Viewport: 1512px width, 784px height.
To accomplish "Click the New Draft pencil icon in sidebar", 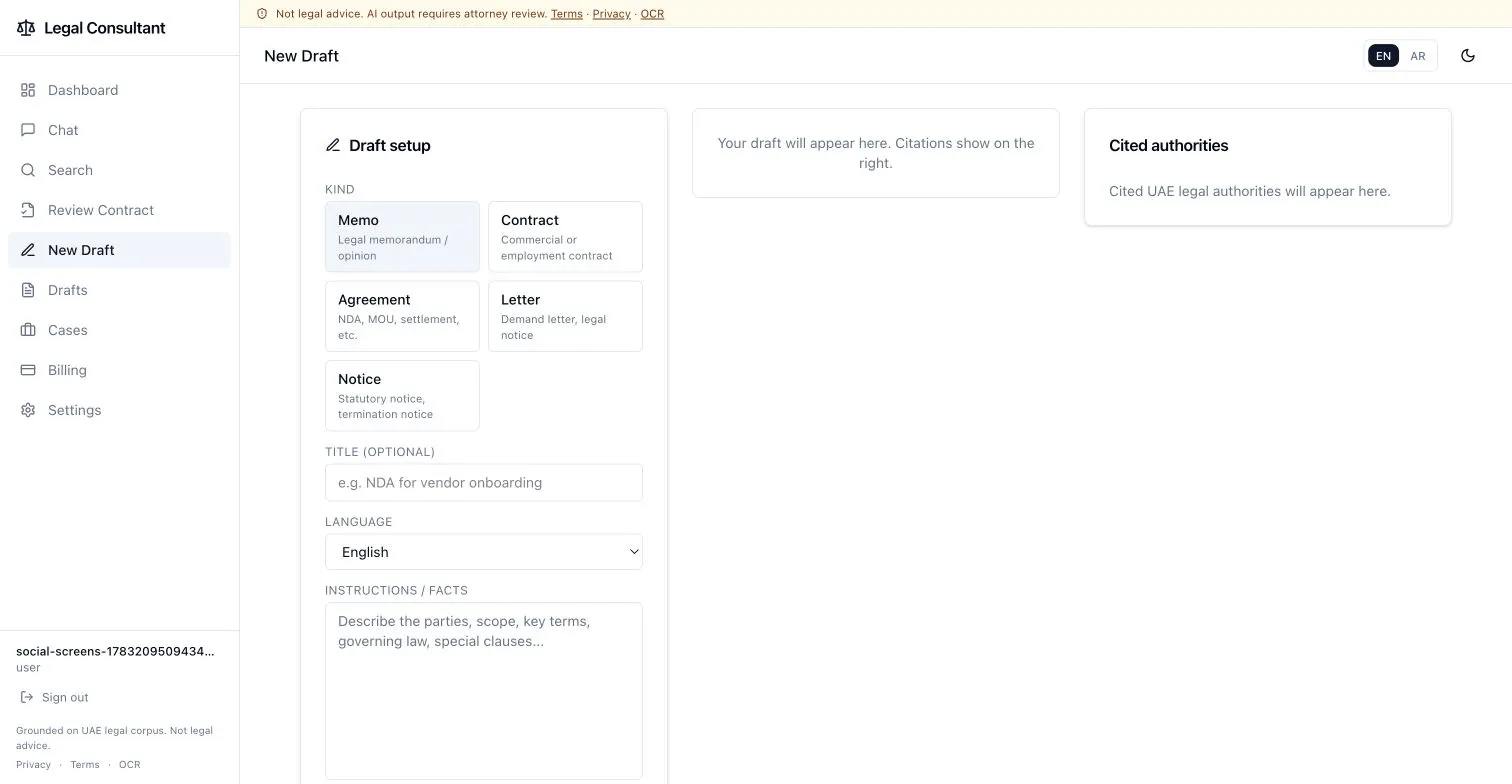I will pyautogui.click(x=28, y=250).
